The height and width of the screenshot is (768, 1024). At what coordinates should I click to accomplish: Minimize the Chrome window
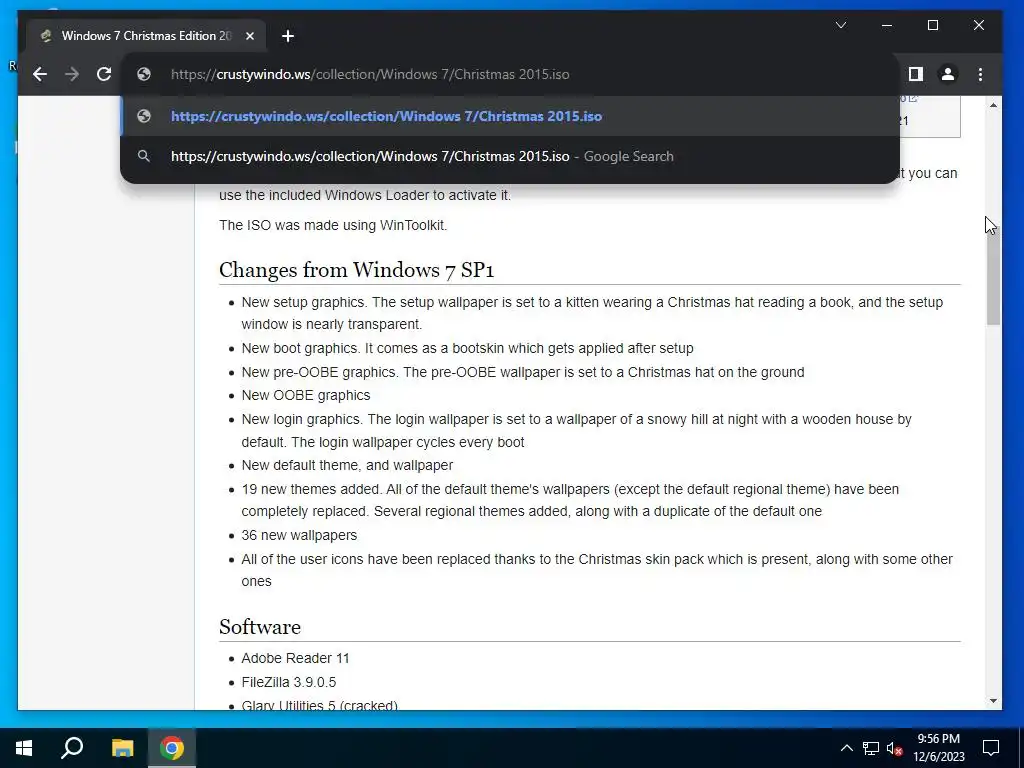click(x=887, y=25)
